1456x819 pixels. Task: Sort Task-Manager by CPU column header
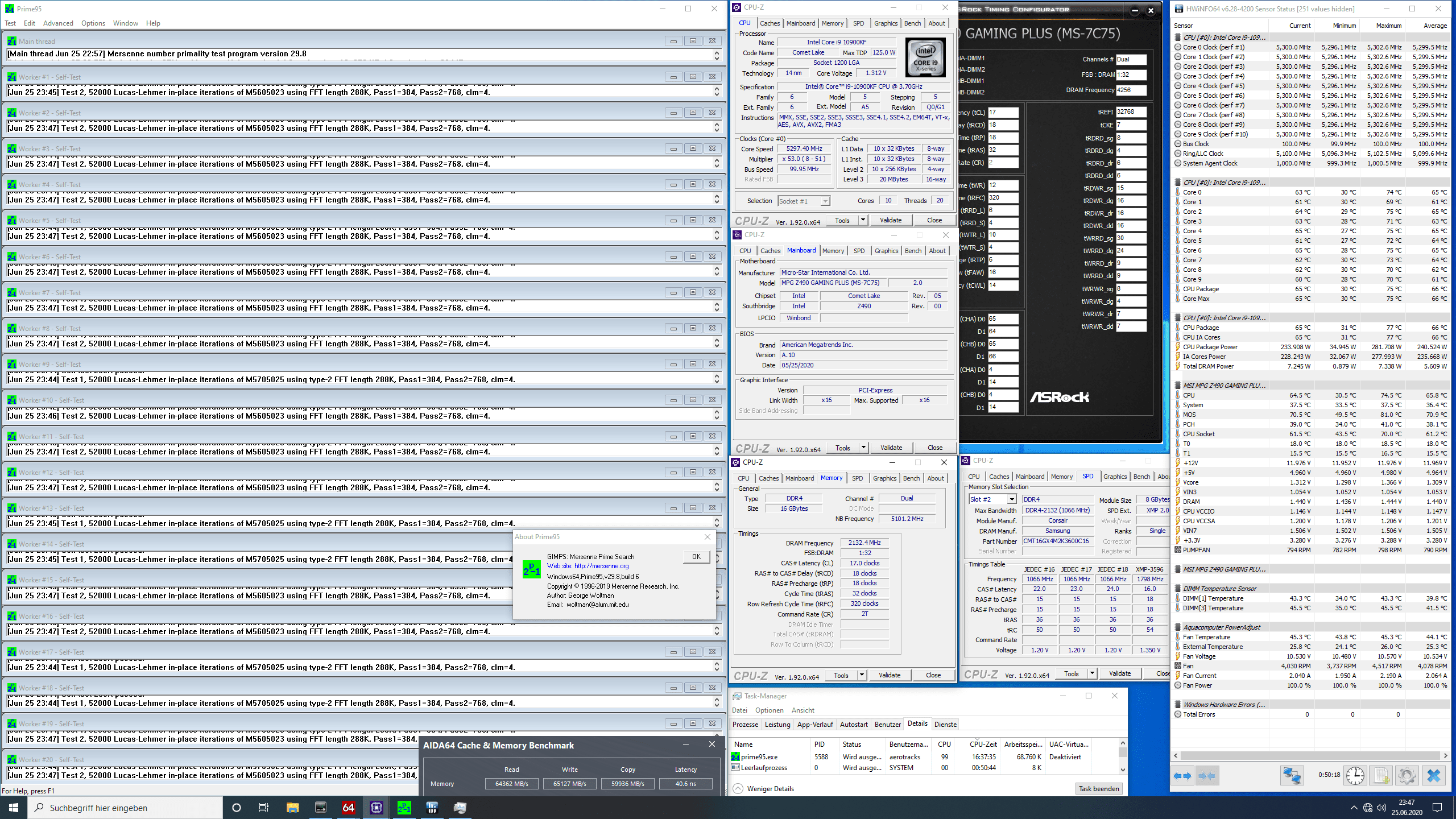tap(944, 744)
